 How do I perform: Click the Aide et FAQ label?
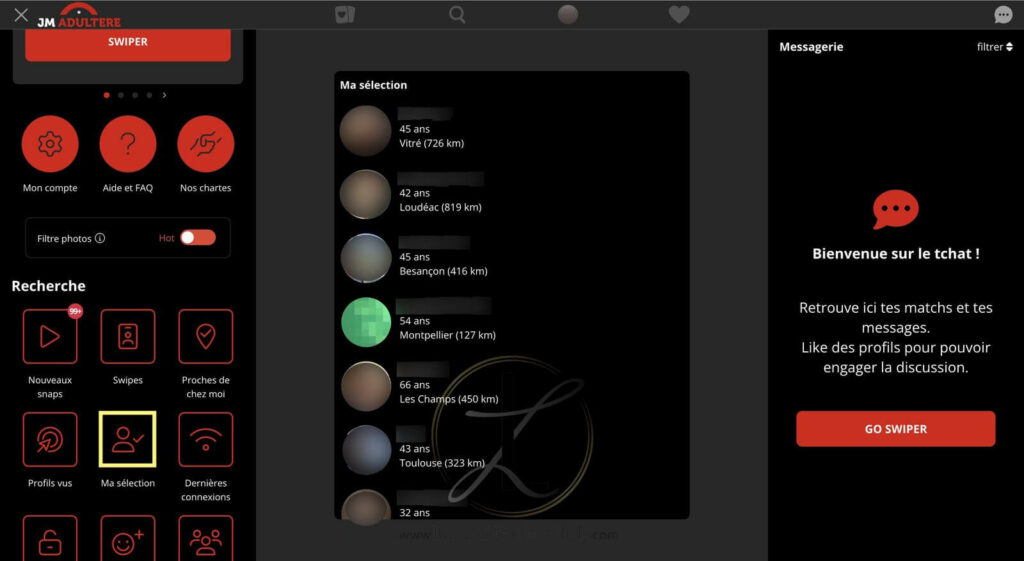[127, 188]
